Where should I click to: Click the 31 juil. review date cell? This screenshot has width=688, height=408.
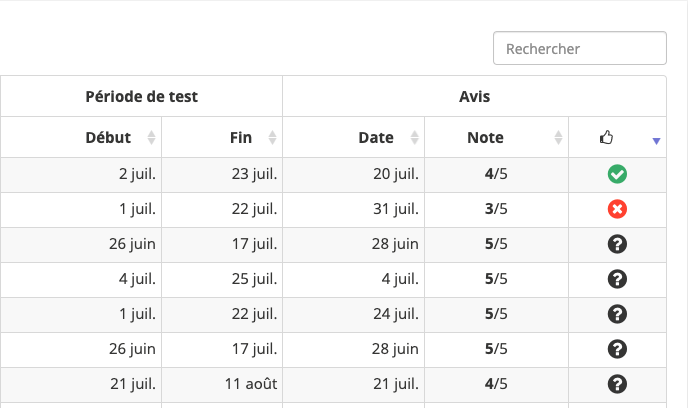pos(393,209)
